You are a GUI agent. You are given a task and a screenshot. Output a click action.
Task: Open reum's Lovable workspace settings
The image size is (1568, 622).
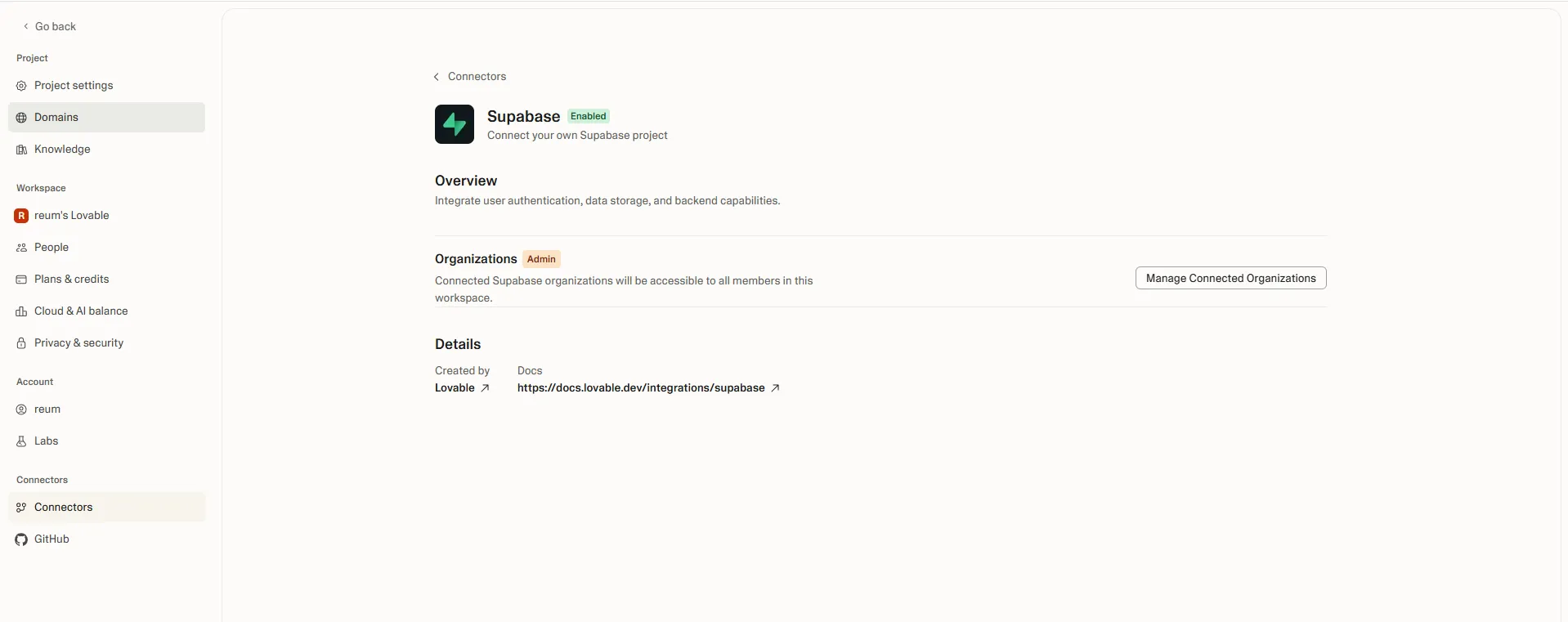106,216
